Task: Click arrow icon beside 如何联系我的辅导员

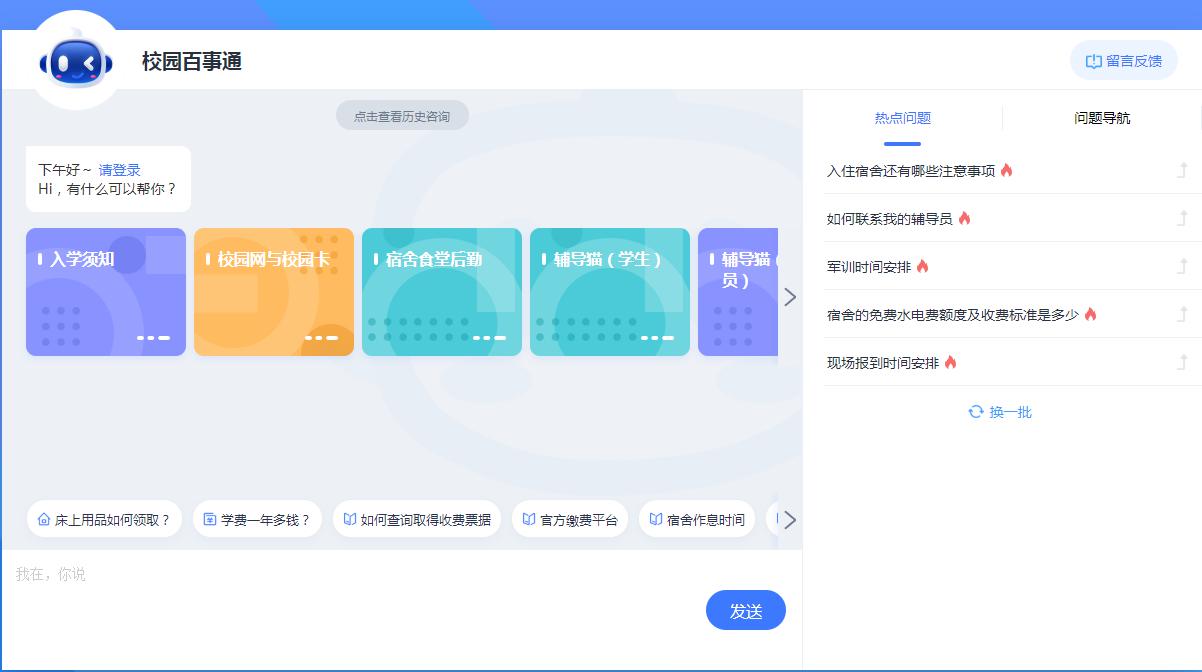Action: (x=1182, y=218)
